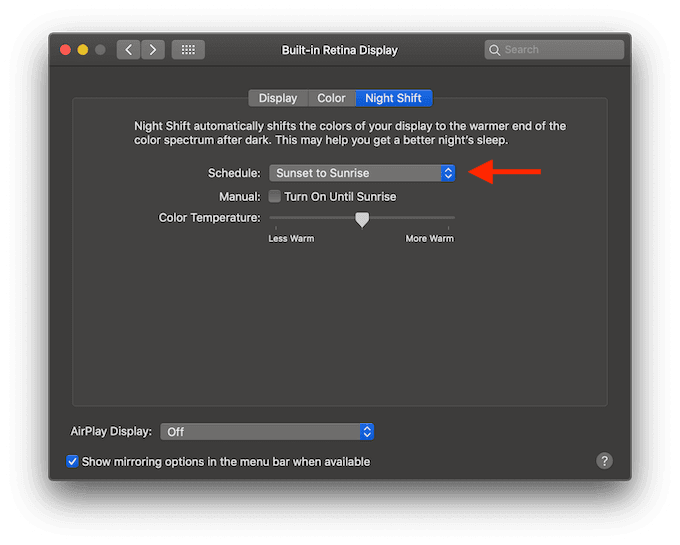Click the Schedule popup blue arrows

pyautogui.click(x=448, y=173)
